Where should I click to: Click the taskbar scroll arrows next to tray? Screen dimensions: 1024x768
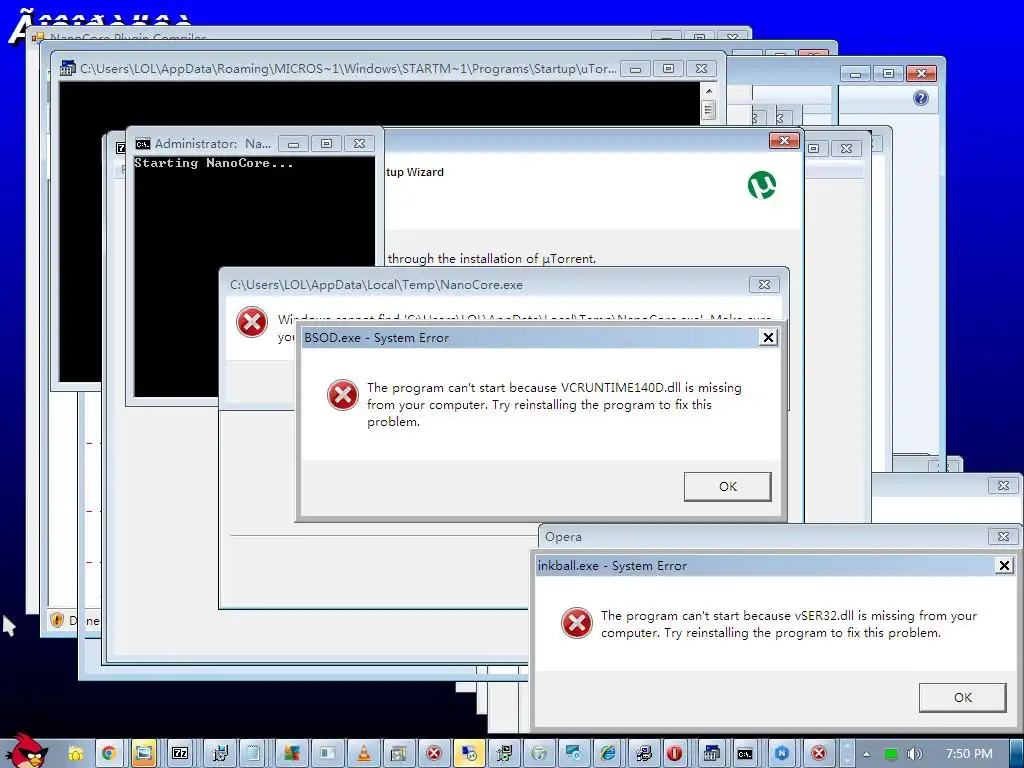(846, 754)
